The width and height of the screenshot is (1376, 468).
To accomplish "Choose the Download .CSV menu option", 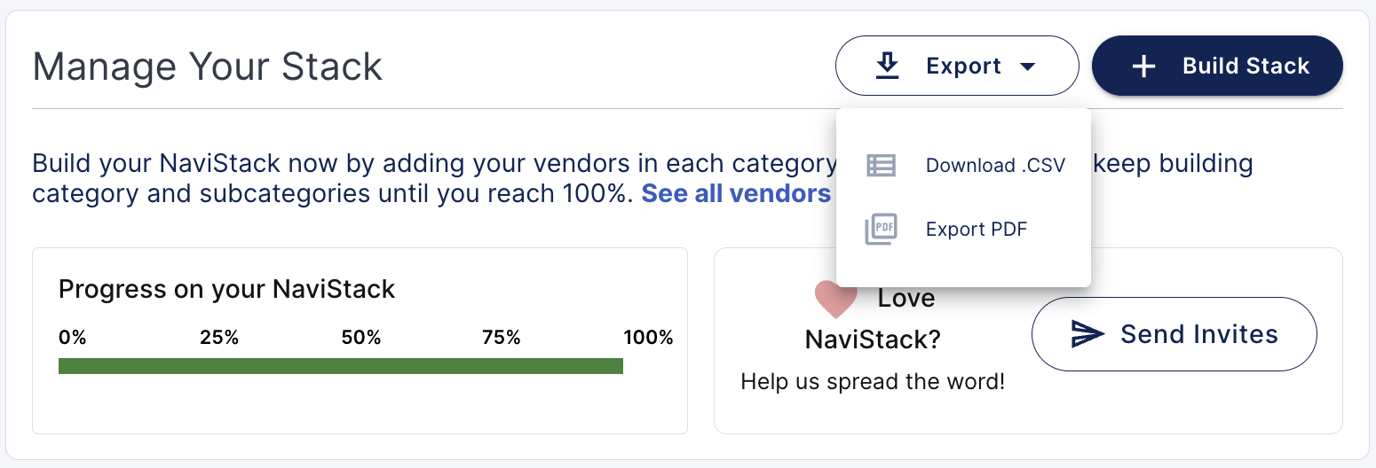I will [995, 165].
